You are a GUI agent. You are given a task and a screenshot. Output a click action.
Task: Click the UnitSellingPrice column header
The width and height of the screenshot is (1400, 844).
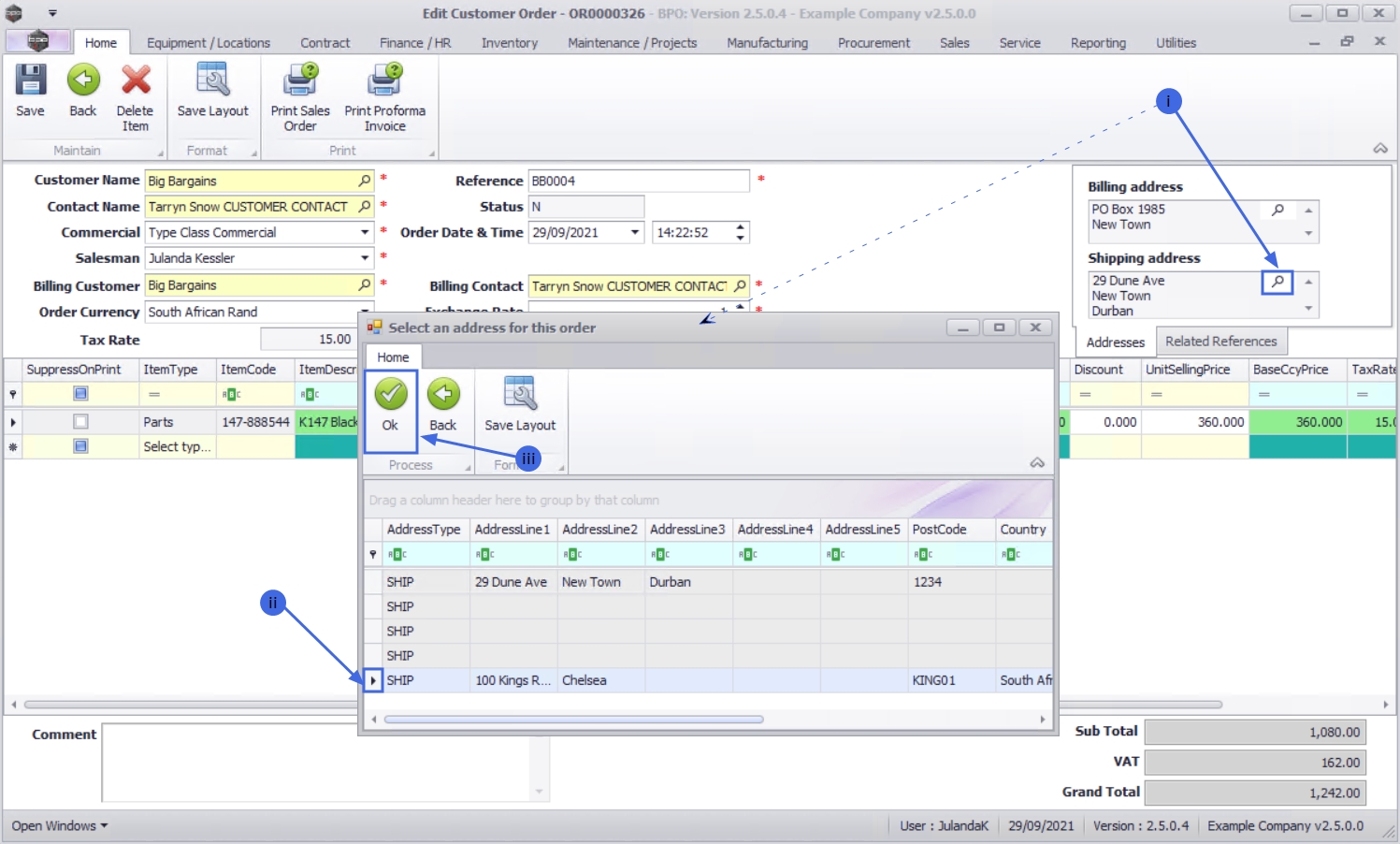point(1195,370)
